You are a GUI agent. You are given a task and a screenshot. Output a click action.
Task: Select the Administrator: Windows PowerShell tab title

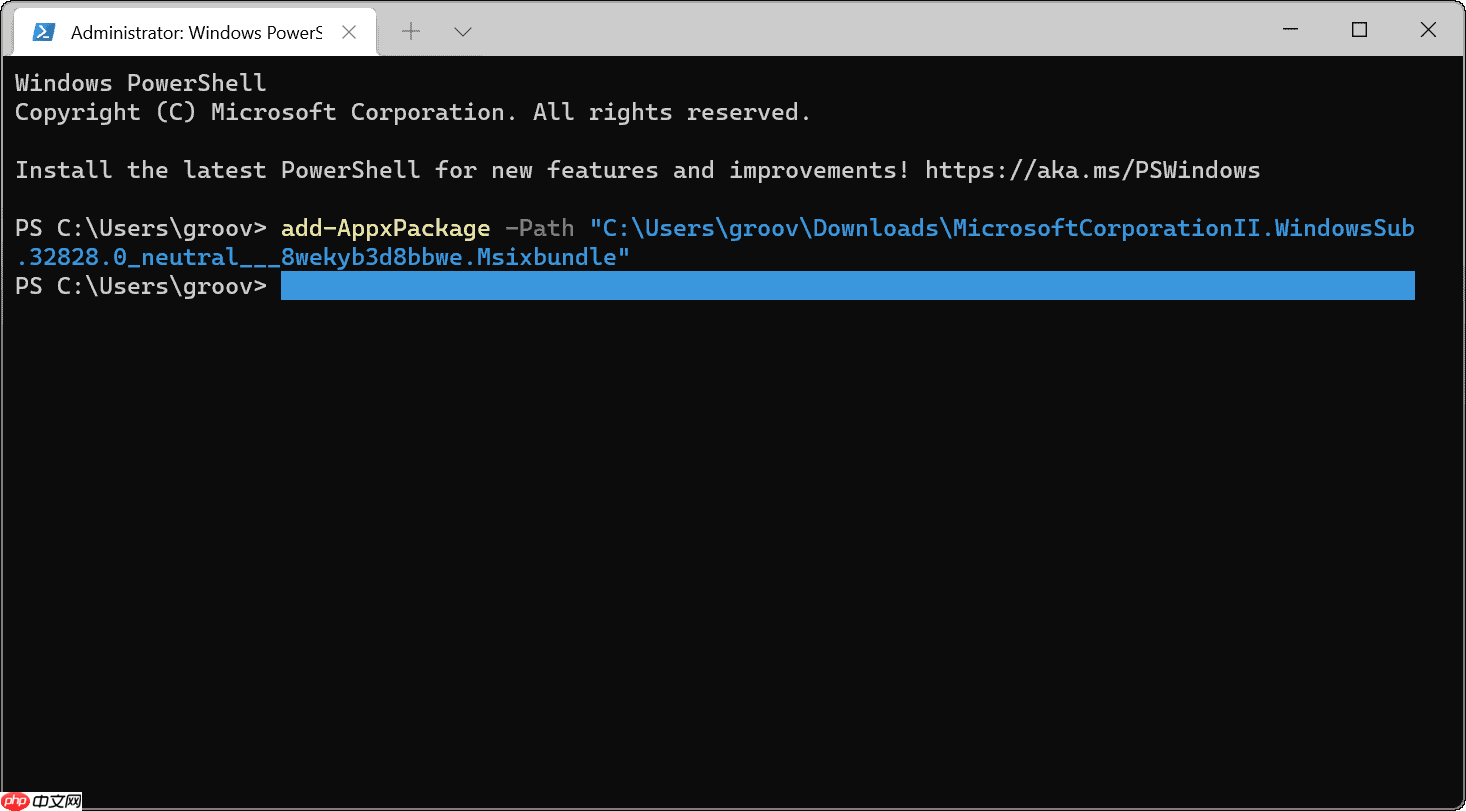[x=197, y=33]
